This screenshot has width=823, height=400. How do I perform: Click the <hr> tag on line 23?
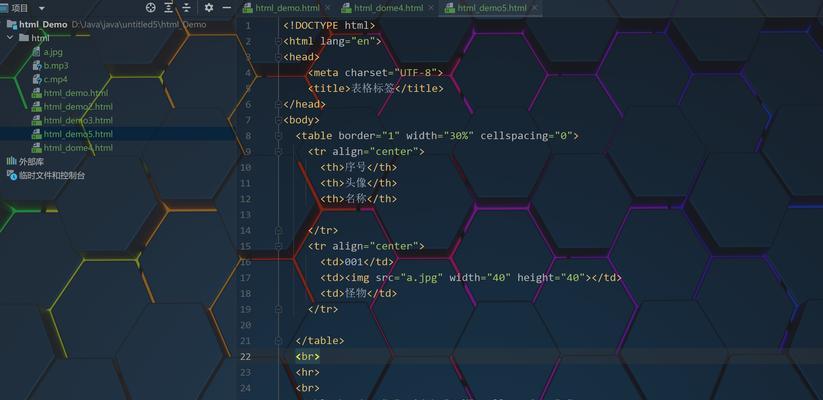pos(308,372)
